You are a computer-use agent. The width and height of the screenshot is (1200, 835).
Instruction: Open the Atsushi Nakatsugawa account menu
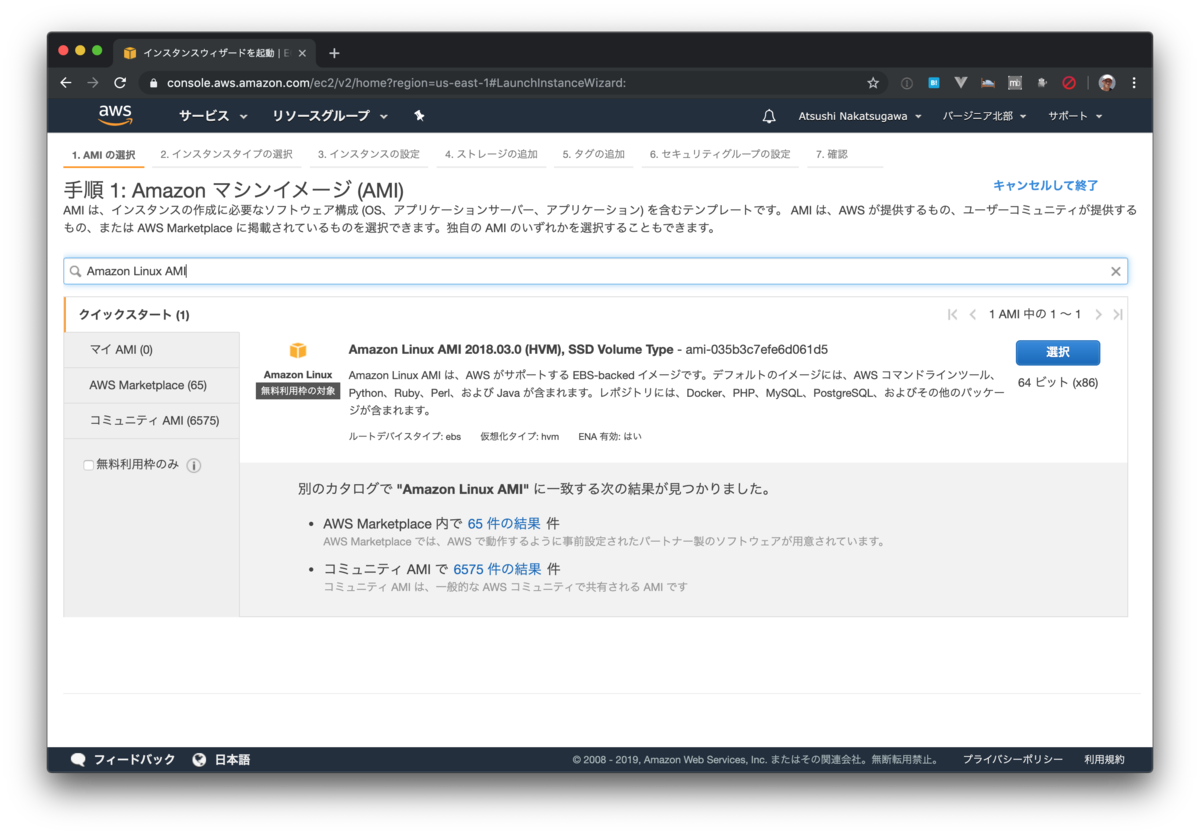coord(860,116)
